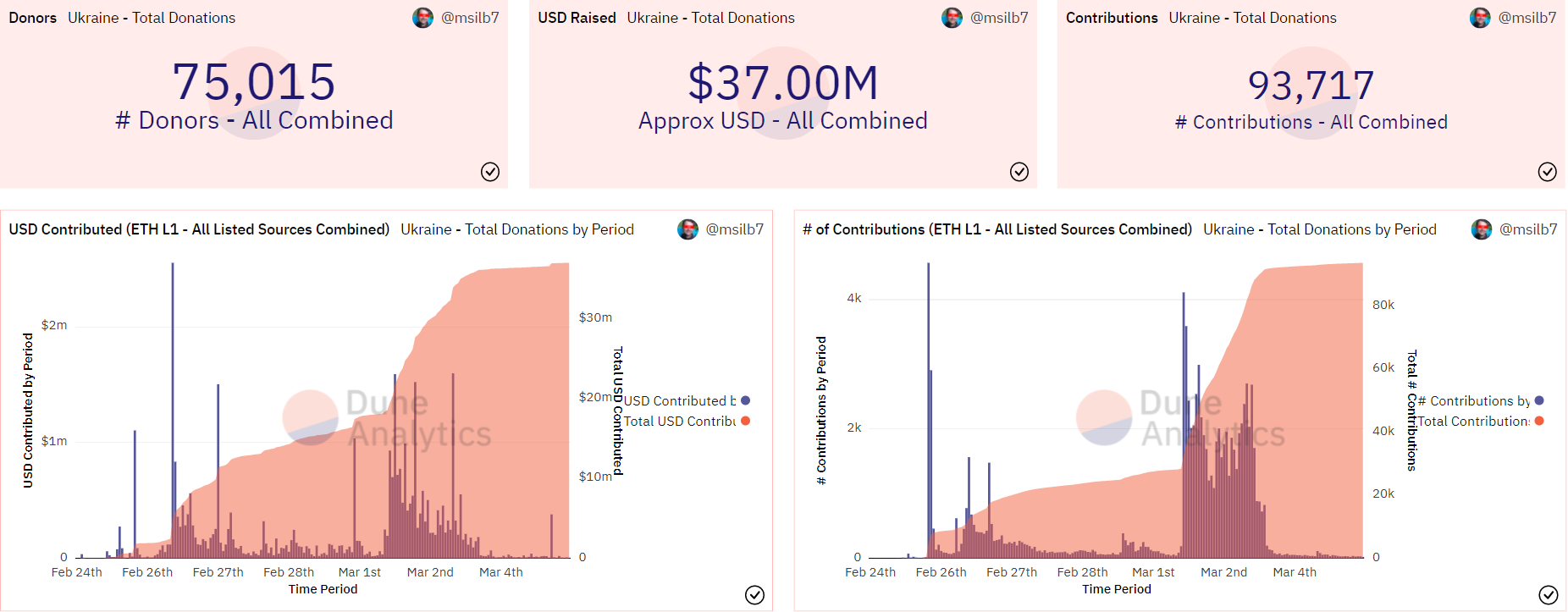
Task: Click '# Donors - All Combined' label
Action: 254,120
